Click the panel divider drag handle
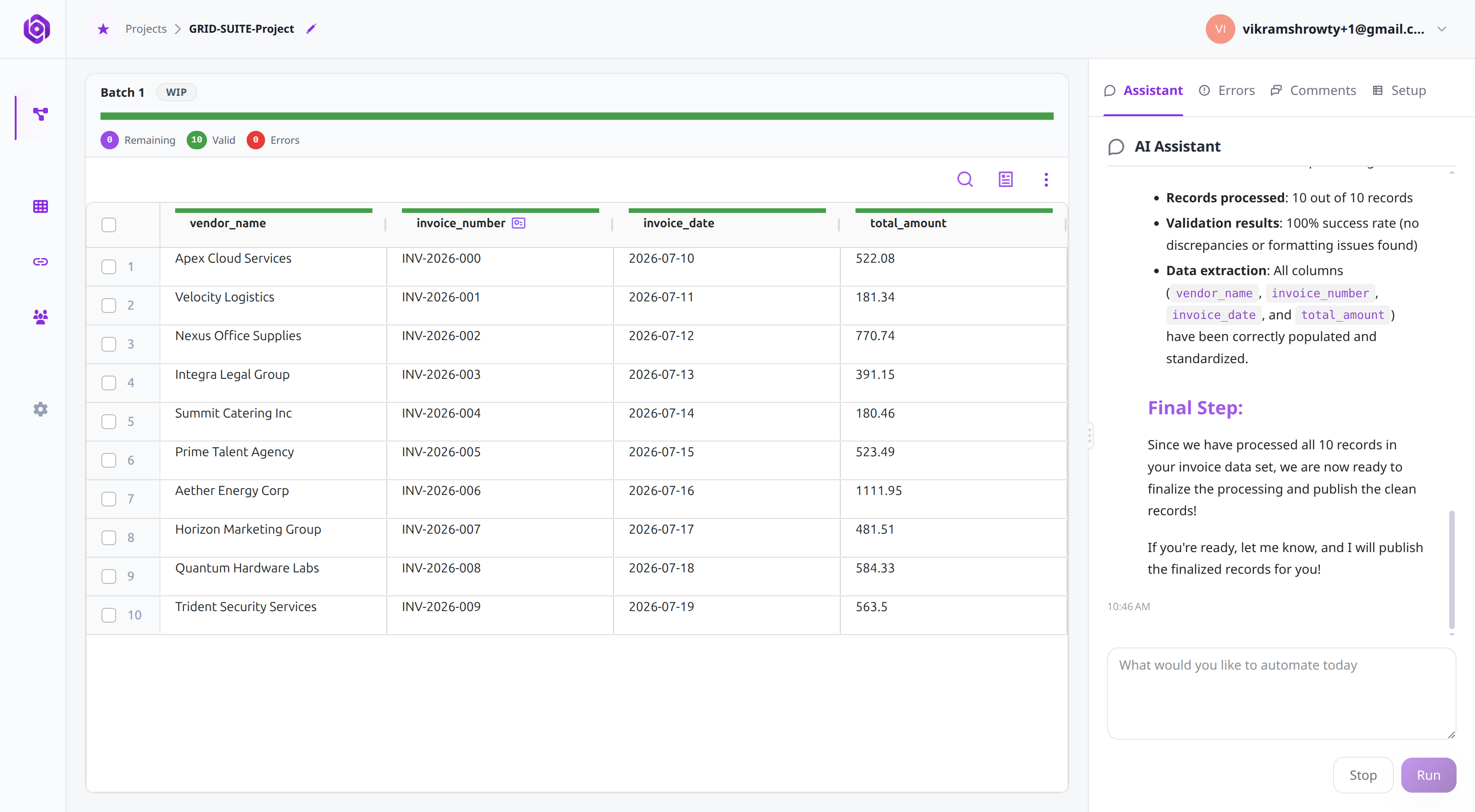The width and height of the screenshot is (1475, 812). [1090, 435]
